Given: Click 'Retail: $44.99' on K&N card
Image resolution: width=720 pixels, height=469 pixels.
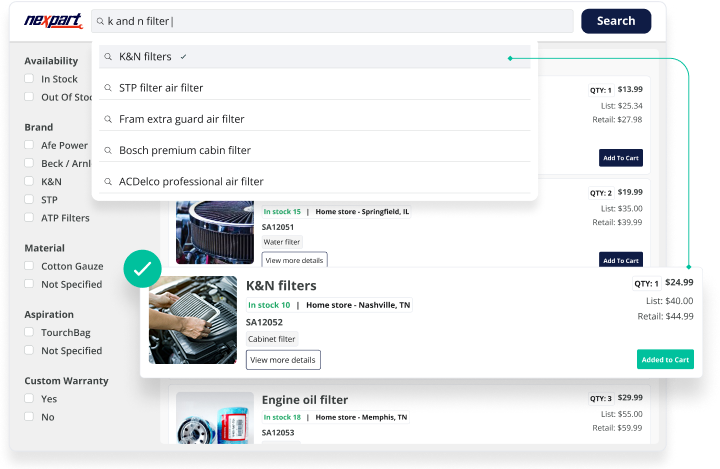Looking at the screenshot, I should (665, 316).
